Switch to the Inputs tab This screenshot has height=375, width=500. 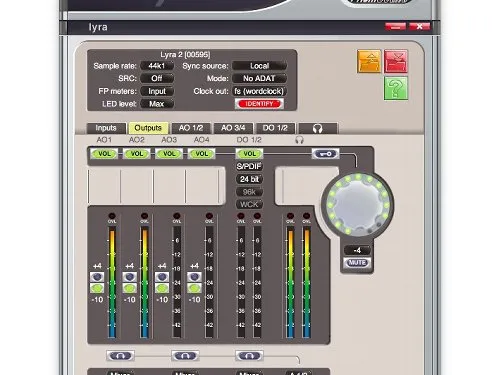106,128
